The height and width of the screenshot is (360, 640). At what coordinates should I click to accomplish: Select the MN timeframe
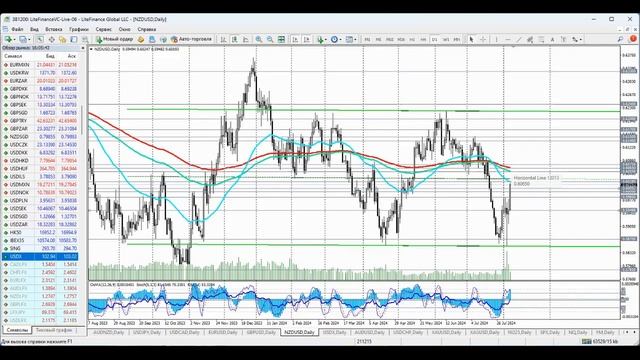coord(457,40)
